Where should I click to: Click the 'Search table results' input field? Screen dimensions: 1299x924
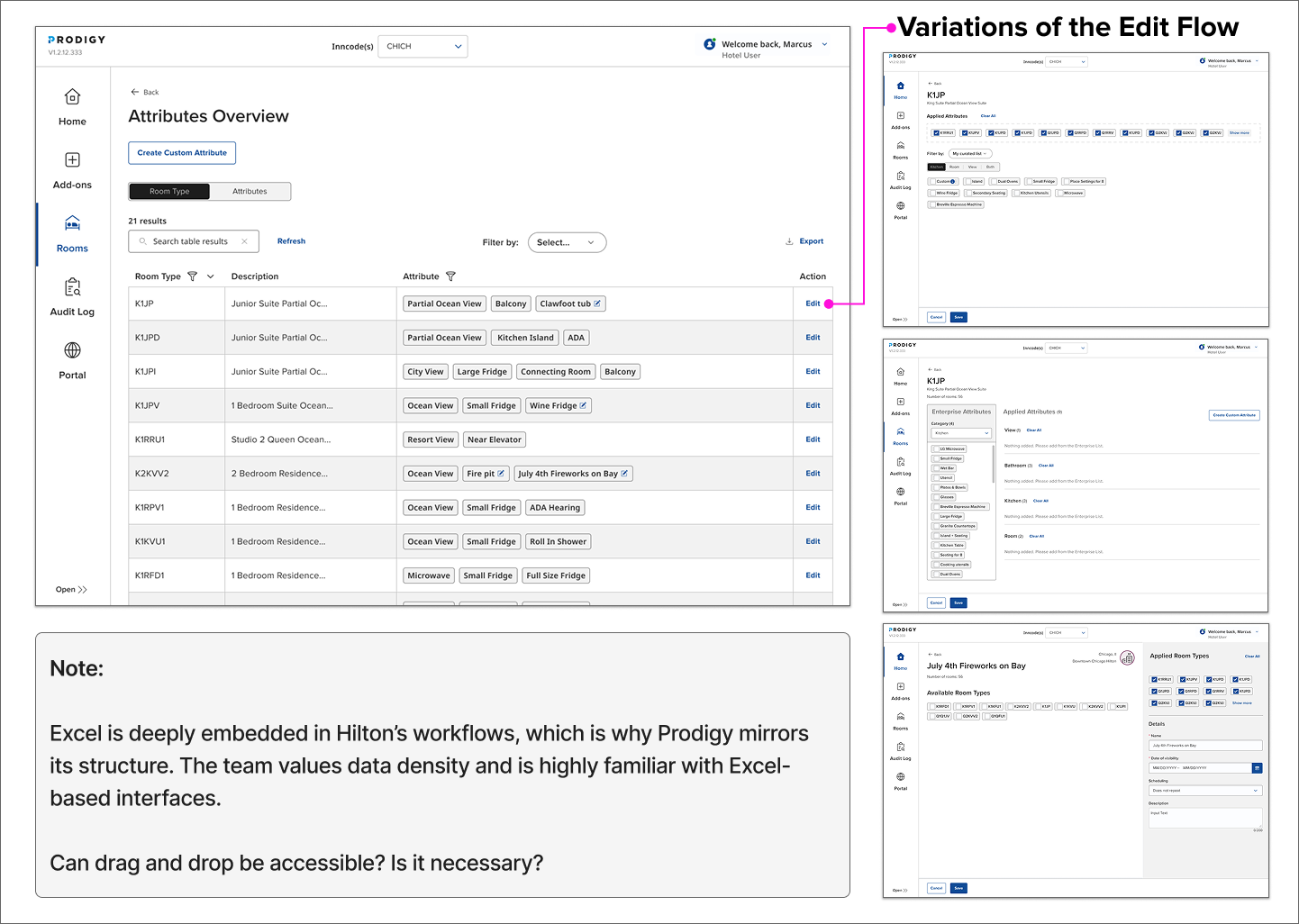(x=190, y=241)
